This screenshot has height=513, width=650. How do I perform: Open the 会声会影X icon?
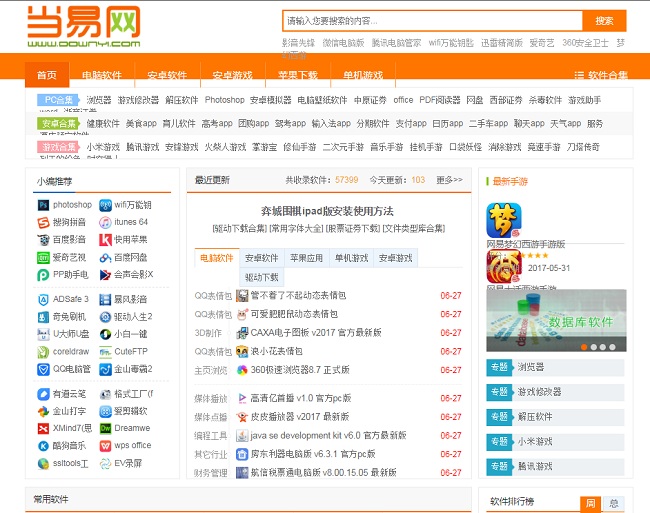[105, 275]
